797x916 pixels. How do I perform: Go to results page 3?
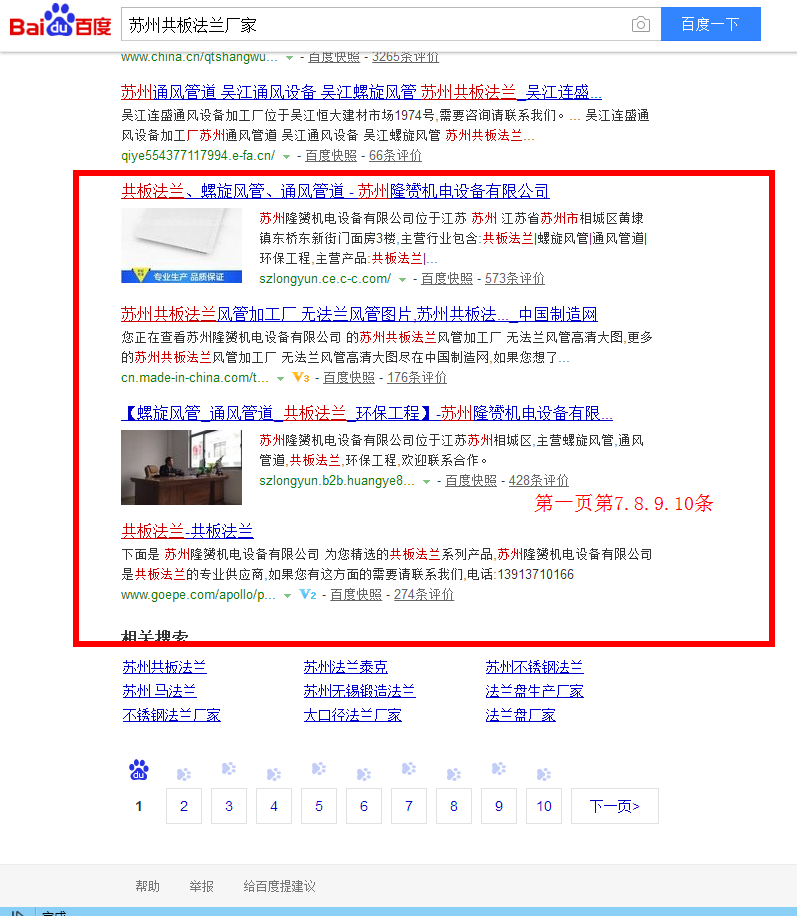229,806
